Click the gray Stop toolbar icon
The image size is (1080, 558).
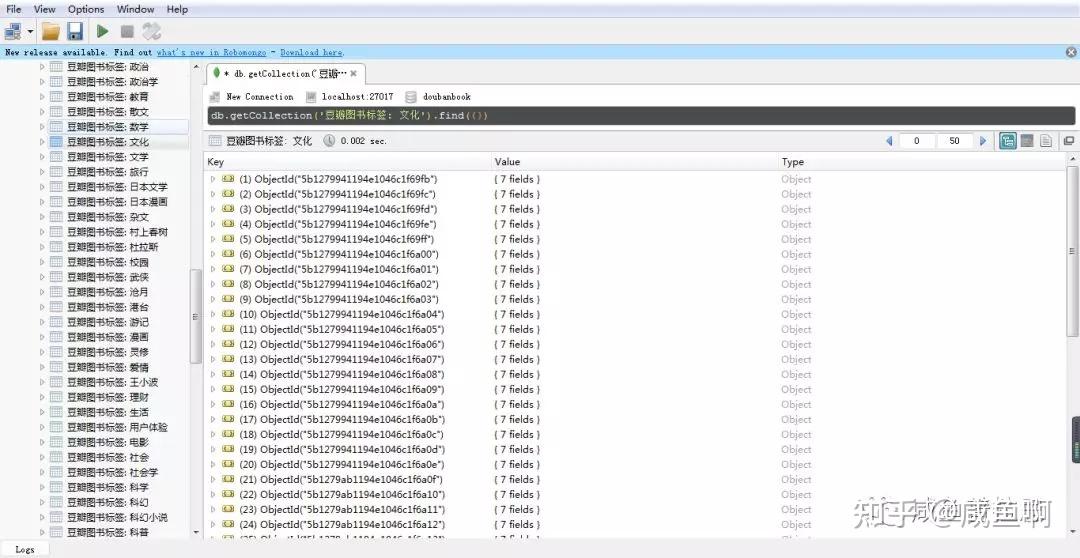point(127,31)
